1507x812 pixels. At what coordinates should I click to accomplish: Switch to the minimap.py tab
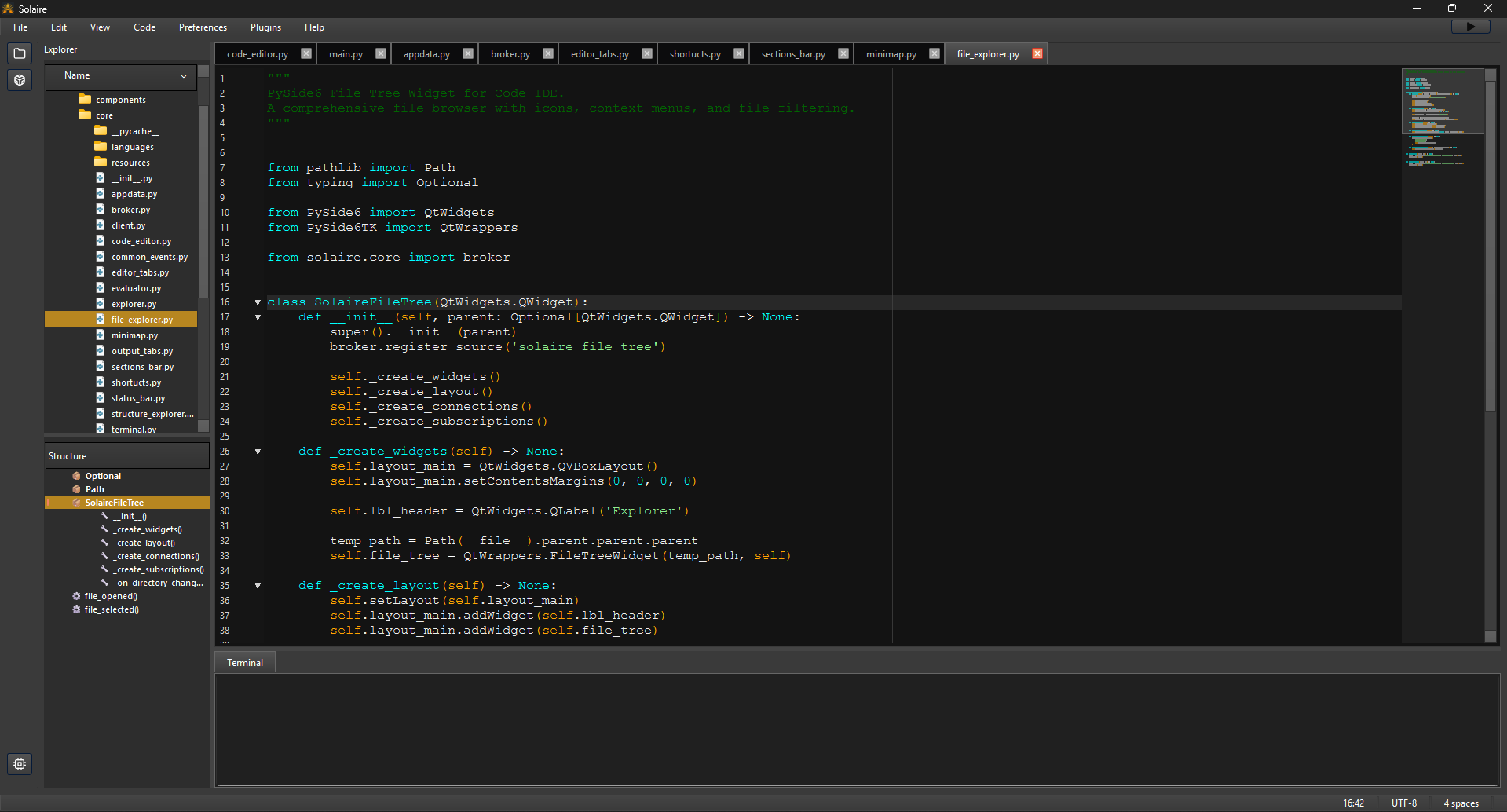[891, 54]
